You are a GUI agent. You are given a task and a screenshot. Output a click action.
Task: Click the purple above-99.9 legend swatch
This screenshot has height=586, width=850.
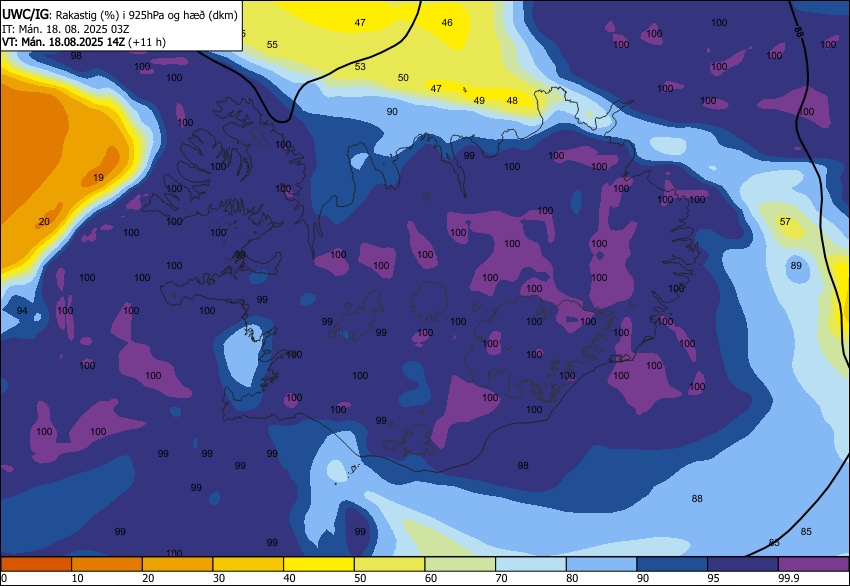[814, 564]
